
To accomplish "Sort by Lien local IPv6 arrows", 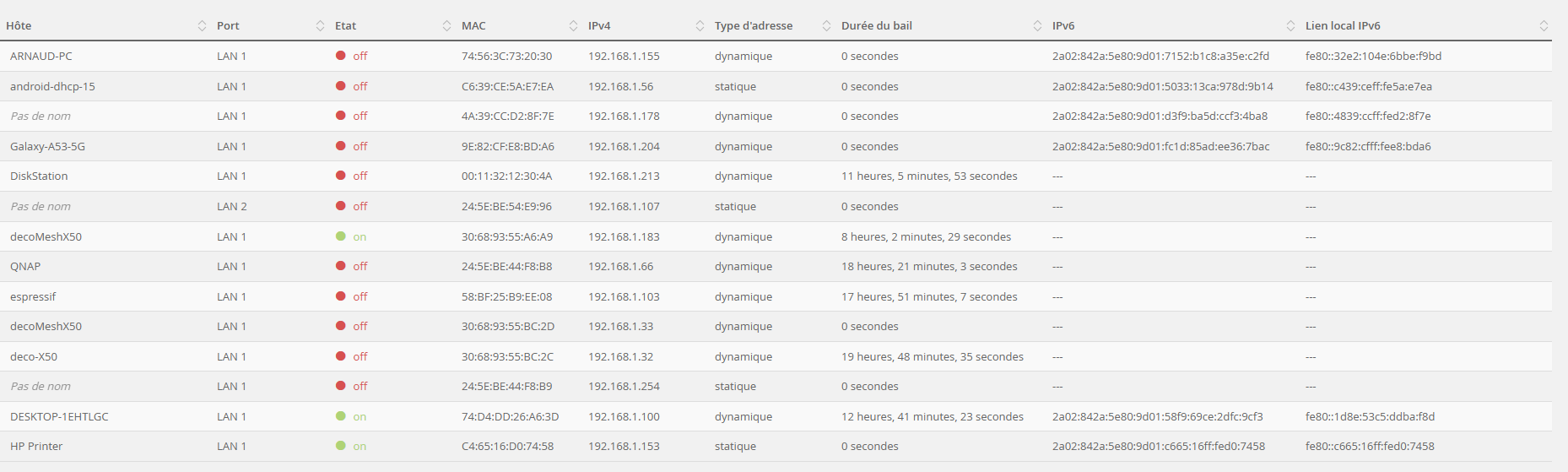I will pos(1544,26).
